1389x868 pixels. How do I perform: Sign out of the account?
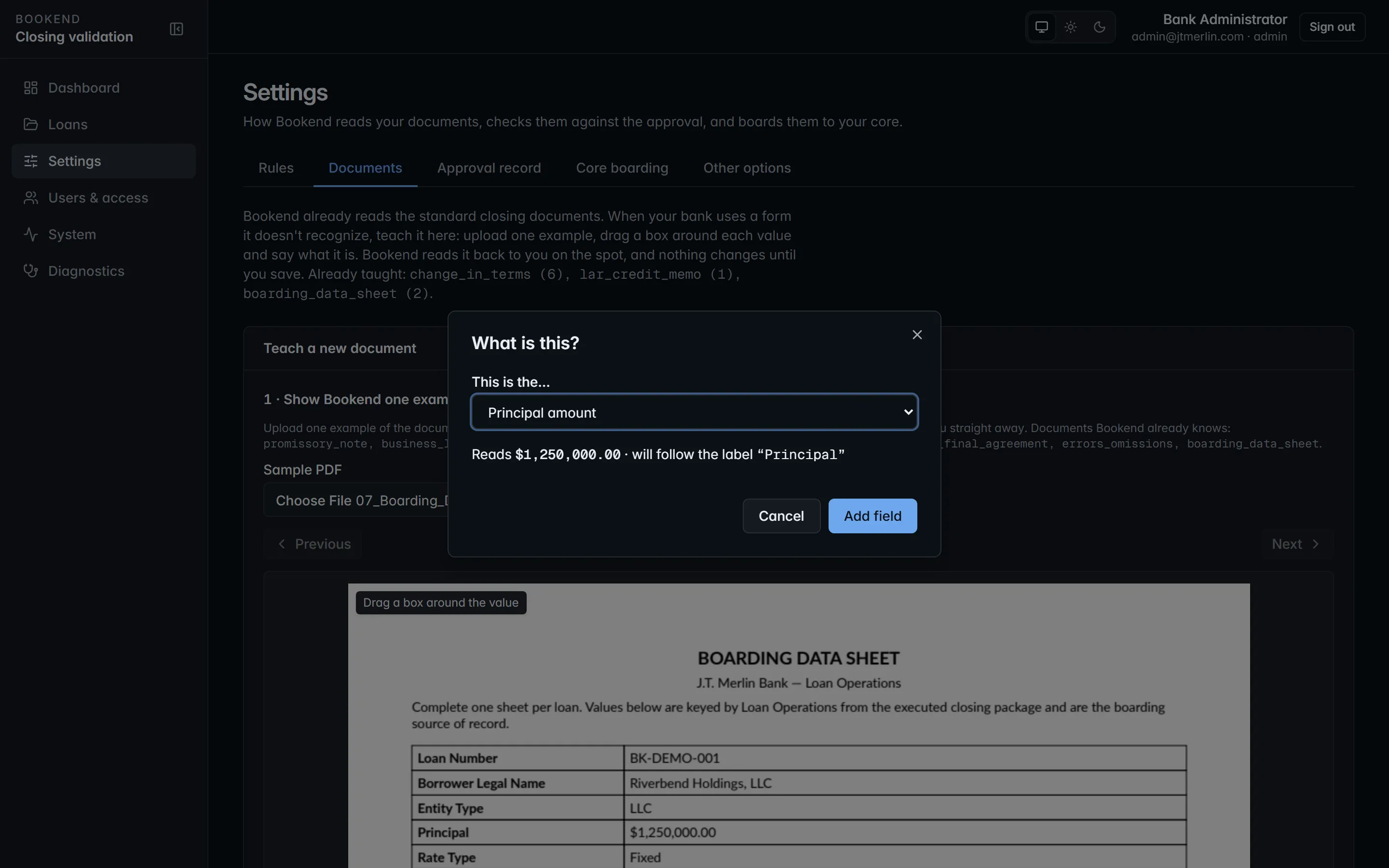click(x=1332, y=27)
